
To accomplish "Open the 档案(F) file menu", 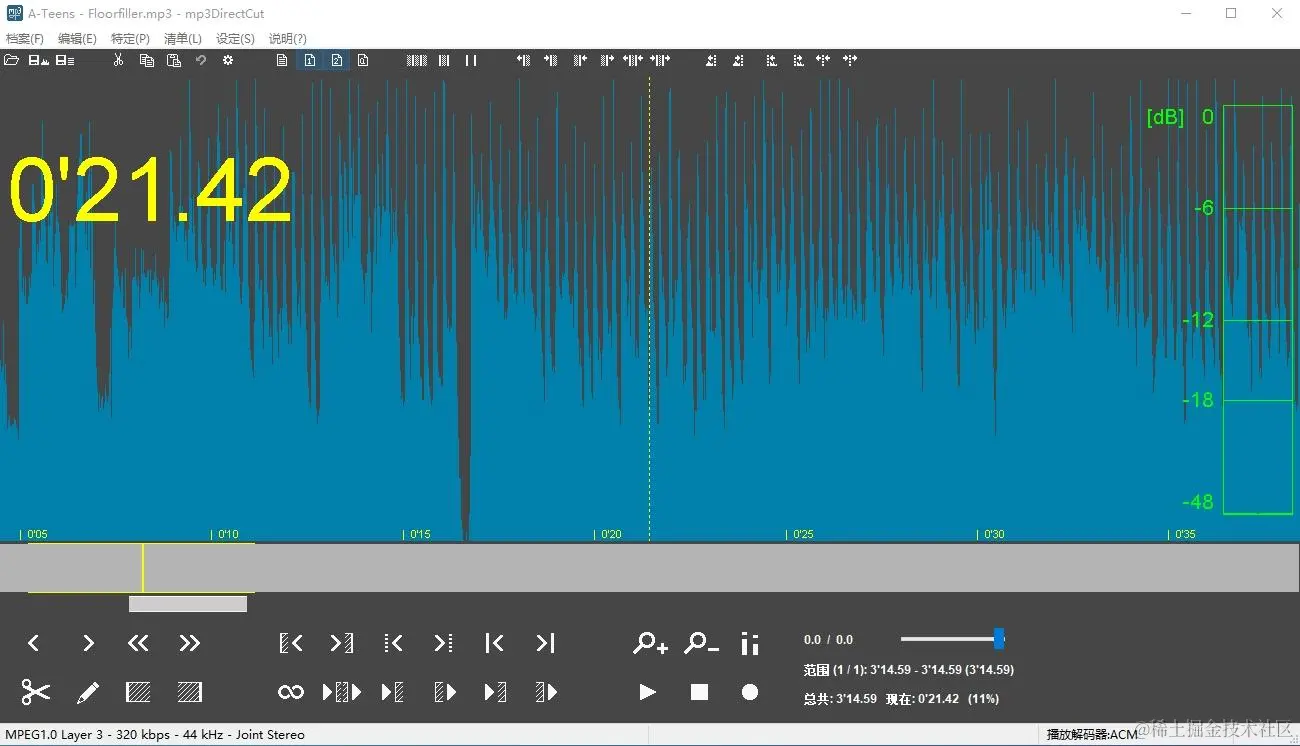I will click(x=25, y=39).
